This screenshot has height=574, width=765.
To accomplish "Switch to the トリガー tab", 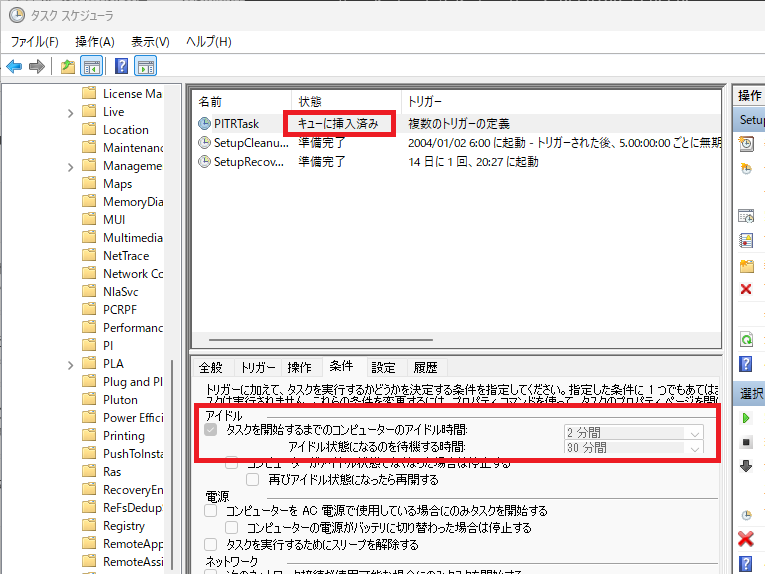I will tap(258, 367).
